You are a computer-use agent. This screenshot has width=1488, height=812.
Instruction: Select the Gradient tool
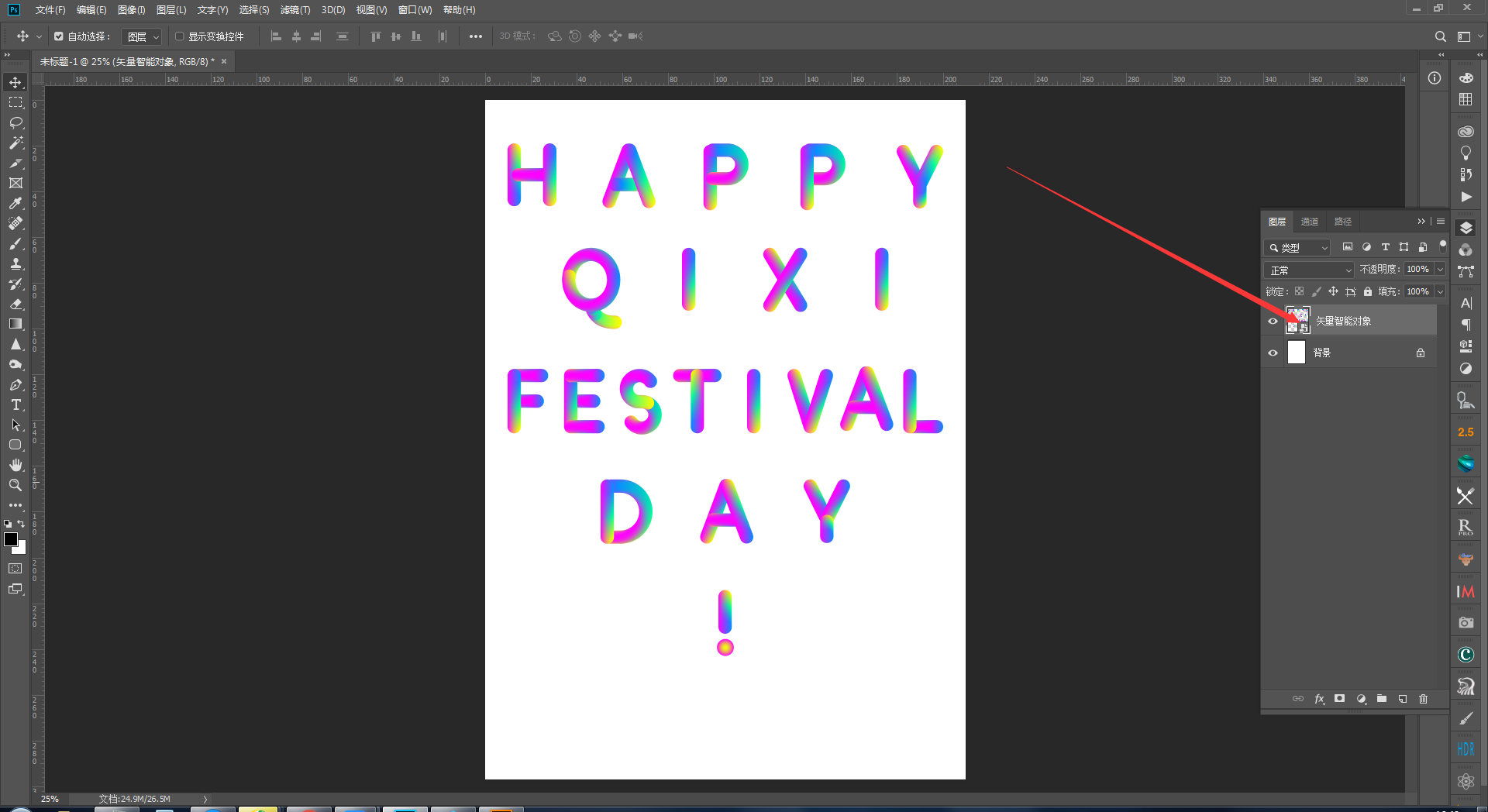click(x=15, y=324)
